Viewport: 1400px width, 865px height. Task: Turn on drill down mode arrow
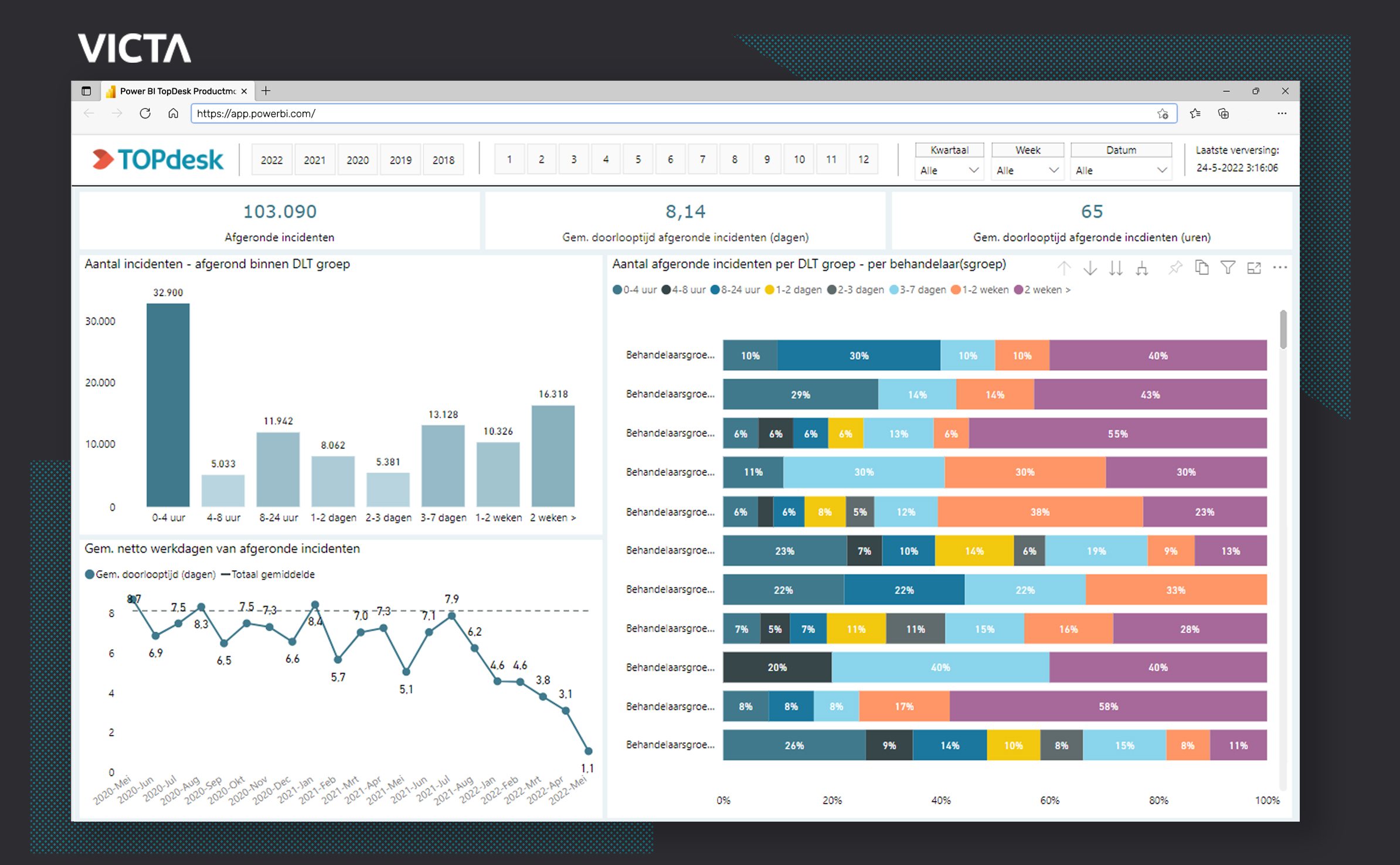[1090, 268]
